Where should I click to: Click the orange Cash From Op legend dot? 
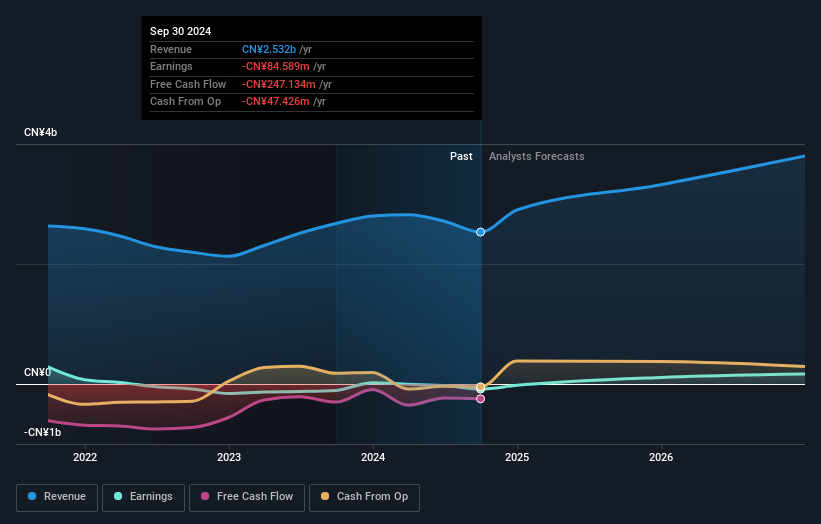(x=325, y=496)
